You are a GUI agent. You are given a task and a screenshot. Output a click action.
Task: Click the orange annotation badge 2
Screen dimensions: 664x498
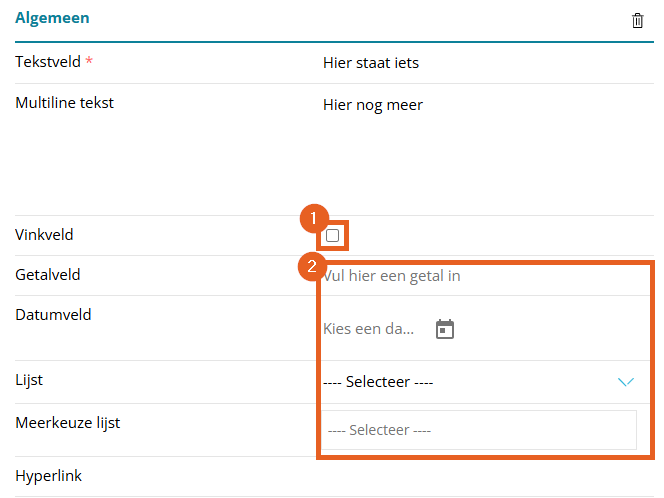314,266
